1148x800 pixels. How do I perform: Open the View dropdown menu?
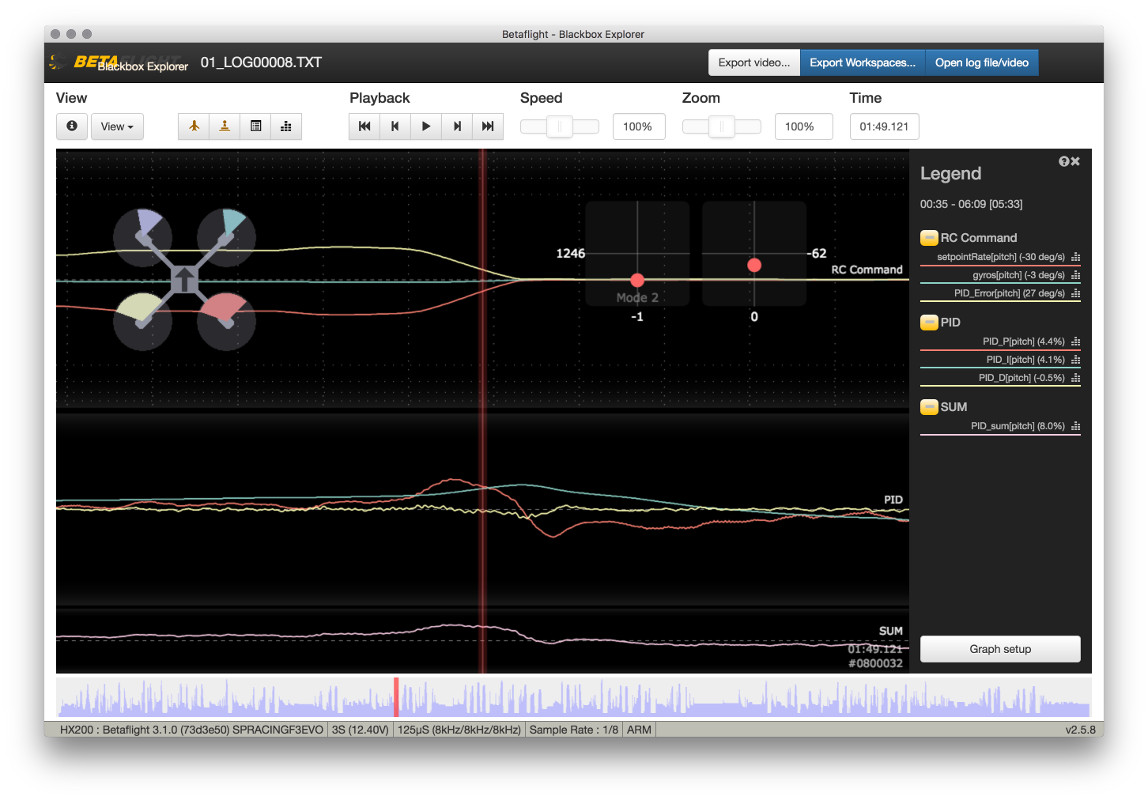[x=117, y=126]
